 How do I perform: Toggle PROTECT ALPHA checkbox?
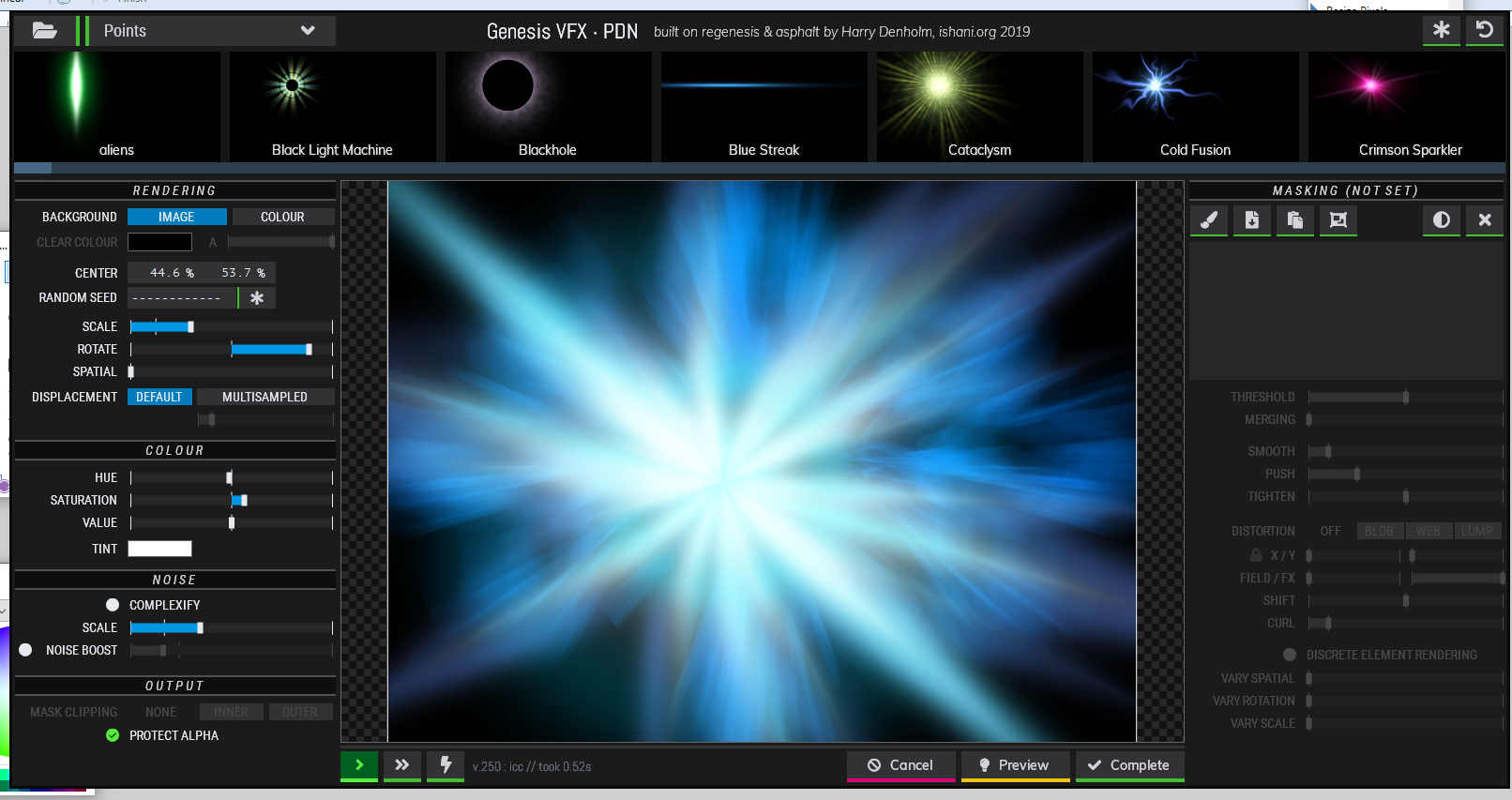(x=113, y=735)
